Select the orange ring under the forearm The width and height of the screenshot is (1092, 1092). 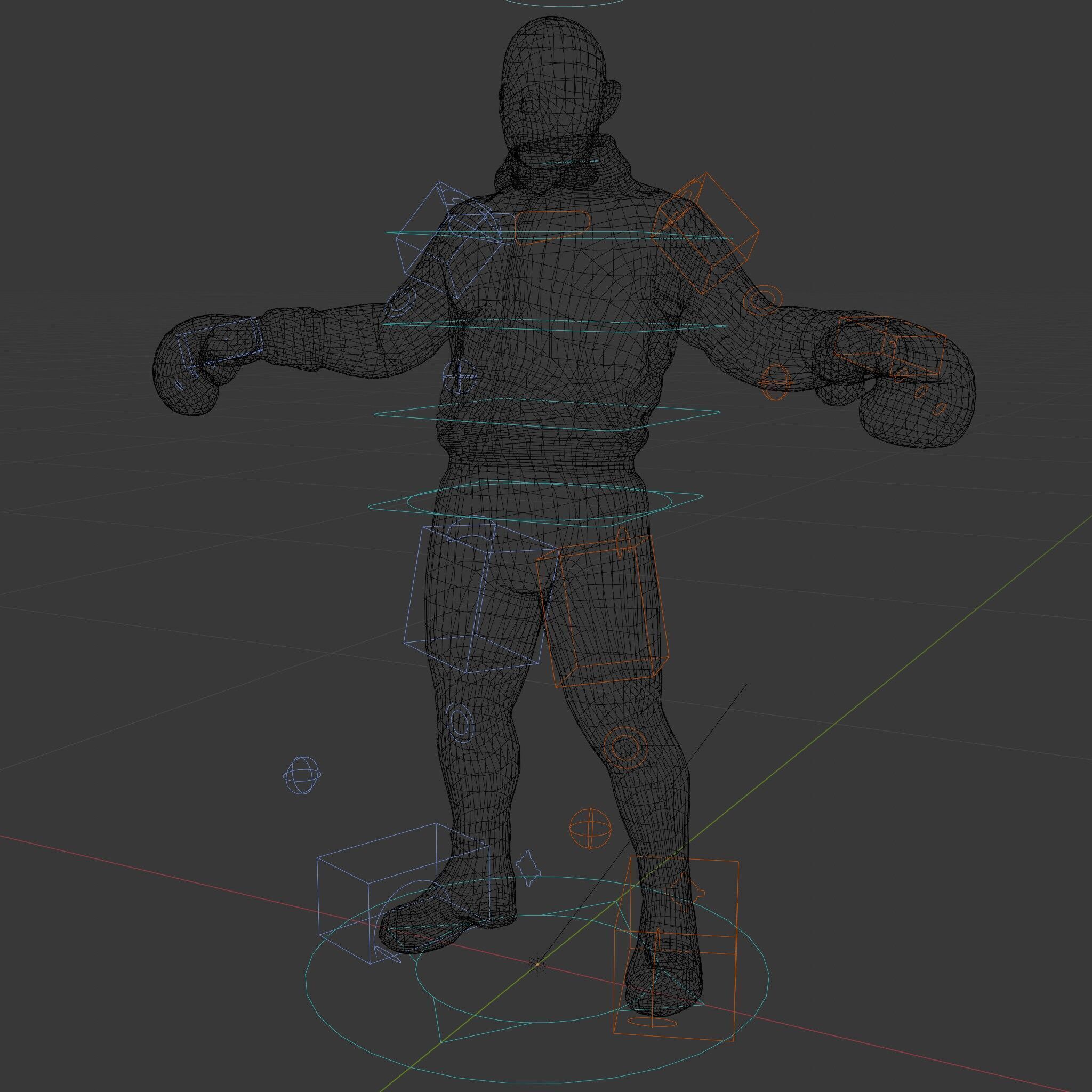(x=775, y=382)
